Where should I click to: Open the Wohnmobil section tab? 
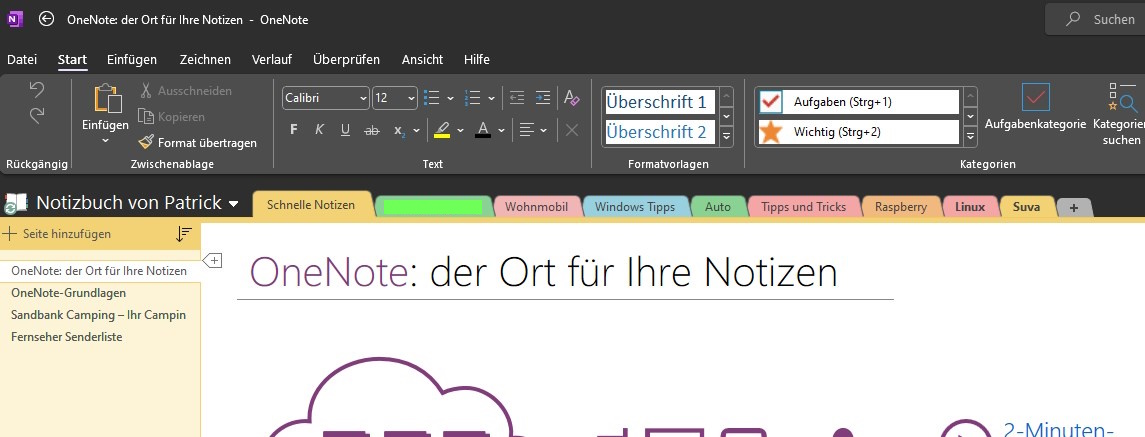tap(537, 207)
